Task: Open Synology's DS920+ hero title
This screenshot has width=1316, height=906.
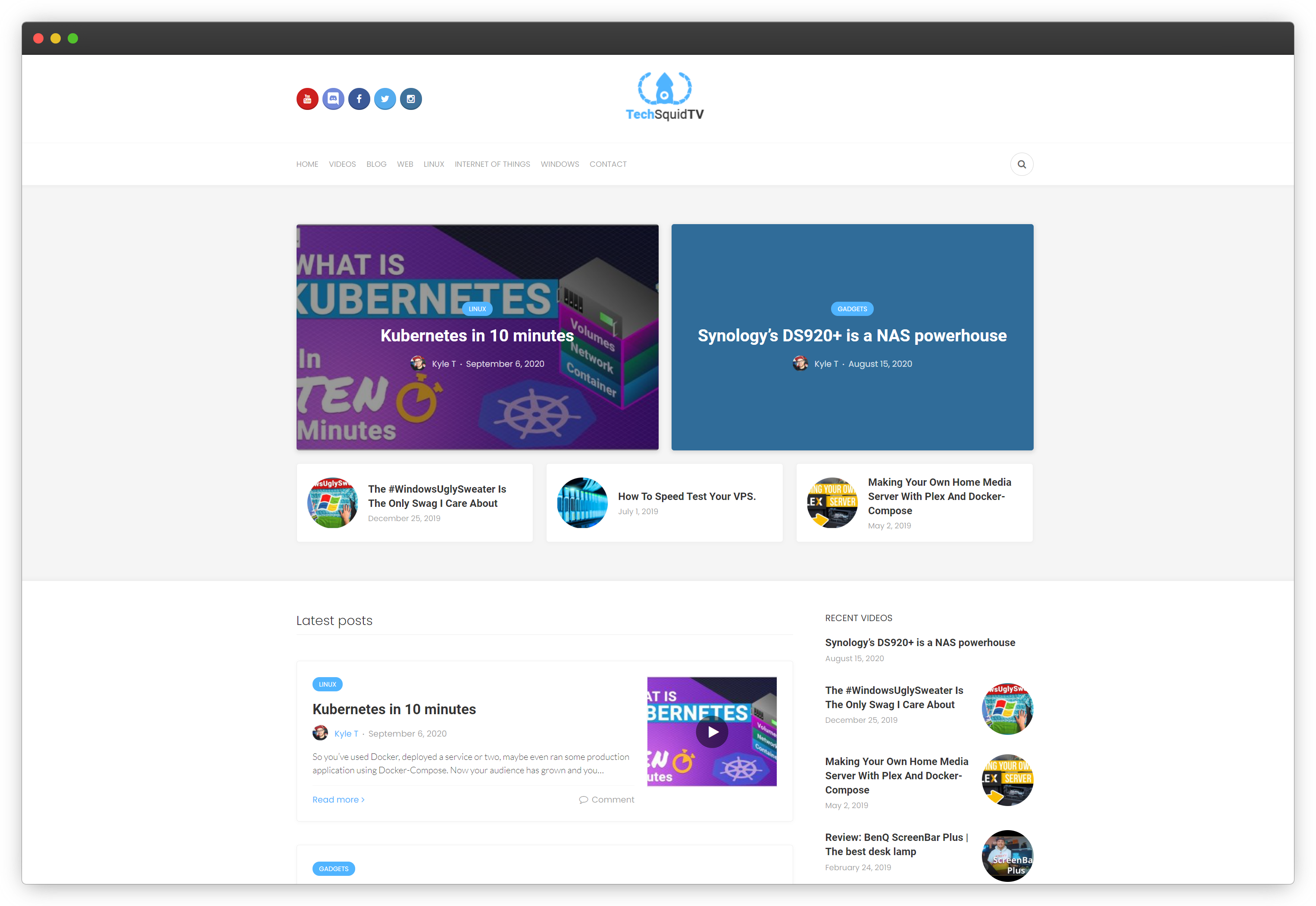Action: tap(852, 335)
